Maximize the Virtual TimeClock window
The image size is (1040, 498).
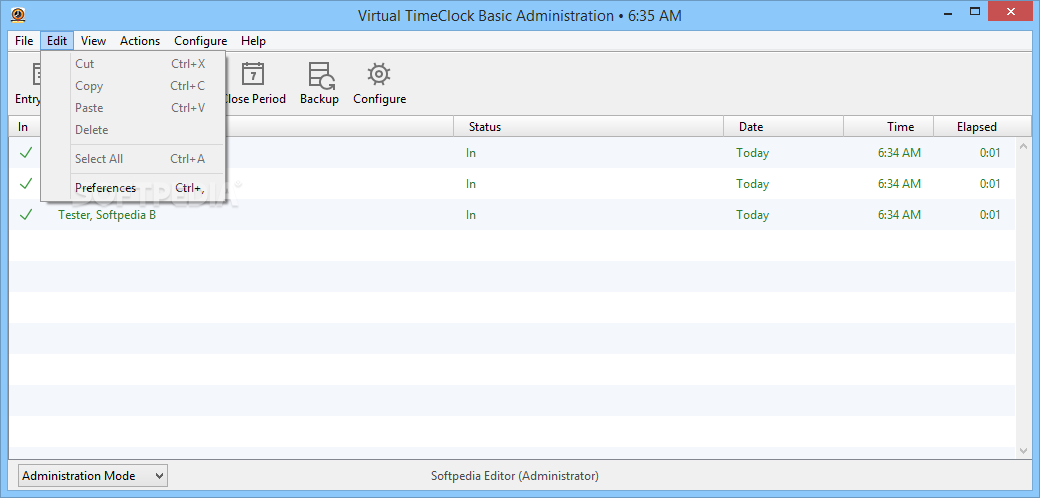(x=974, y=11)
